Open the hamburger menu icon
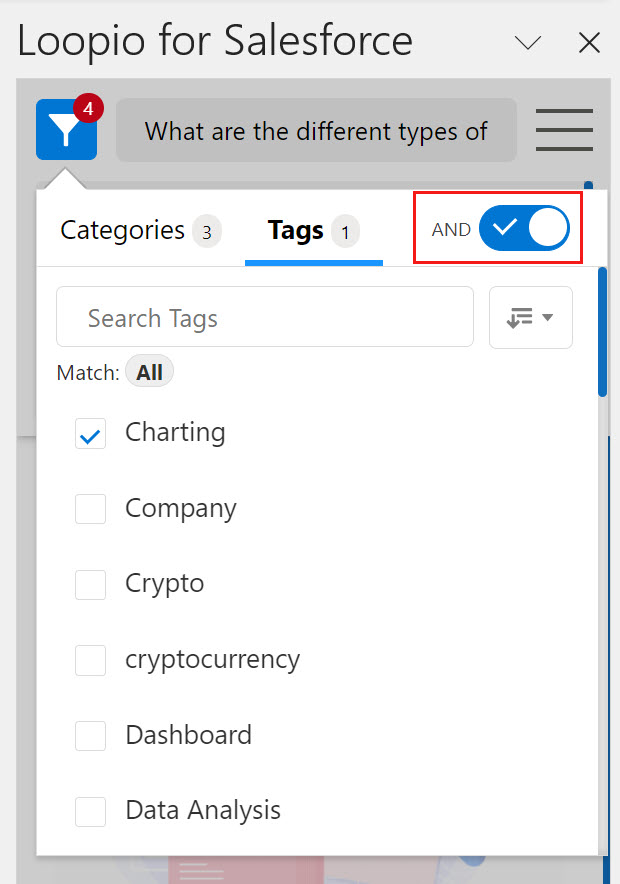 [564, 130]
